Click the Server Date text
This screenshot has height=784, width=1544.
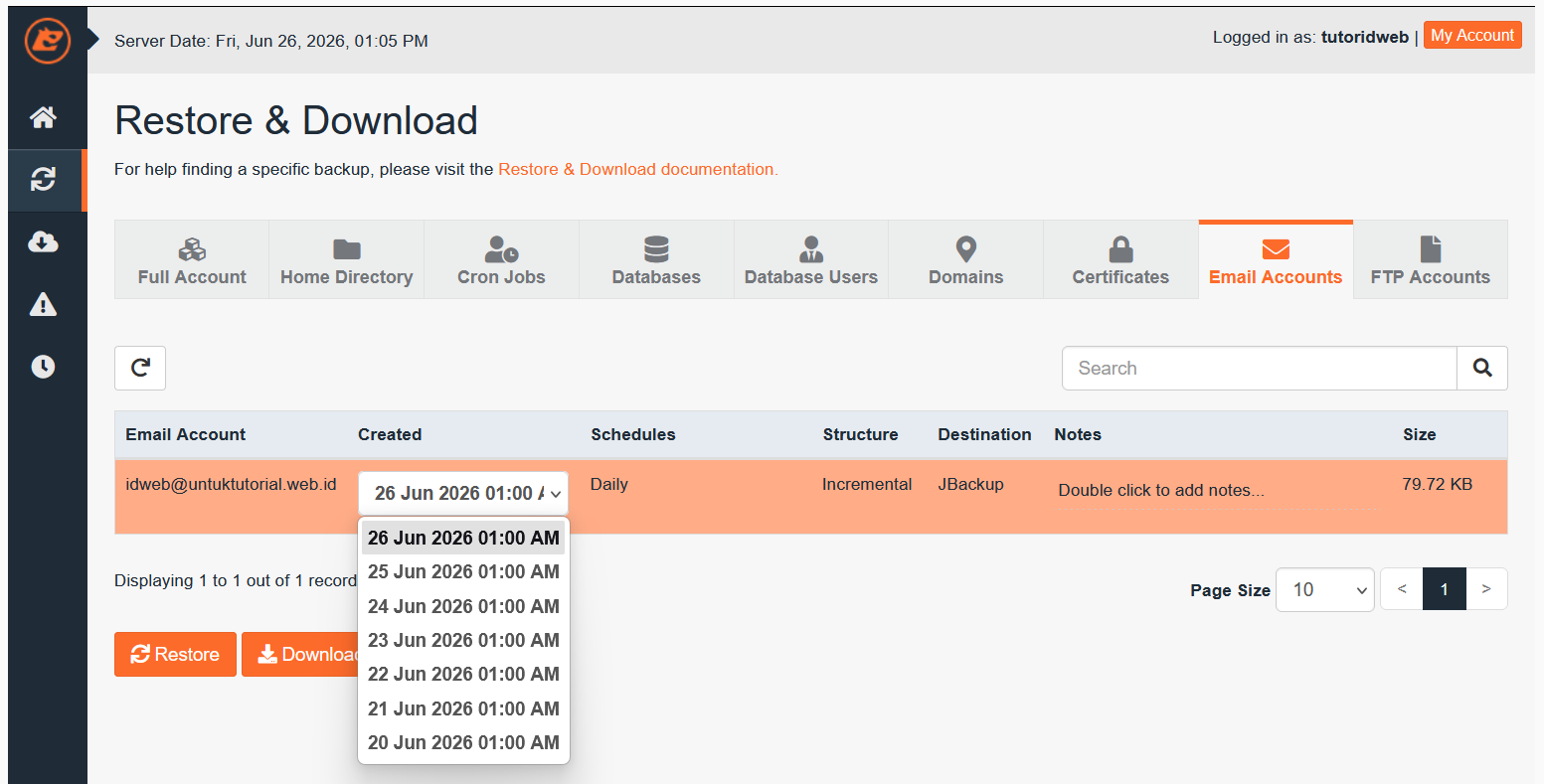pos(271,41)
